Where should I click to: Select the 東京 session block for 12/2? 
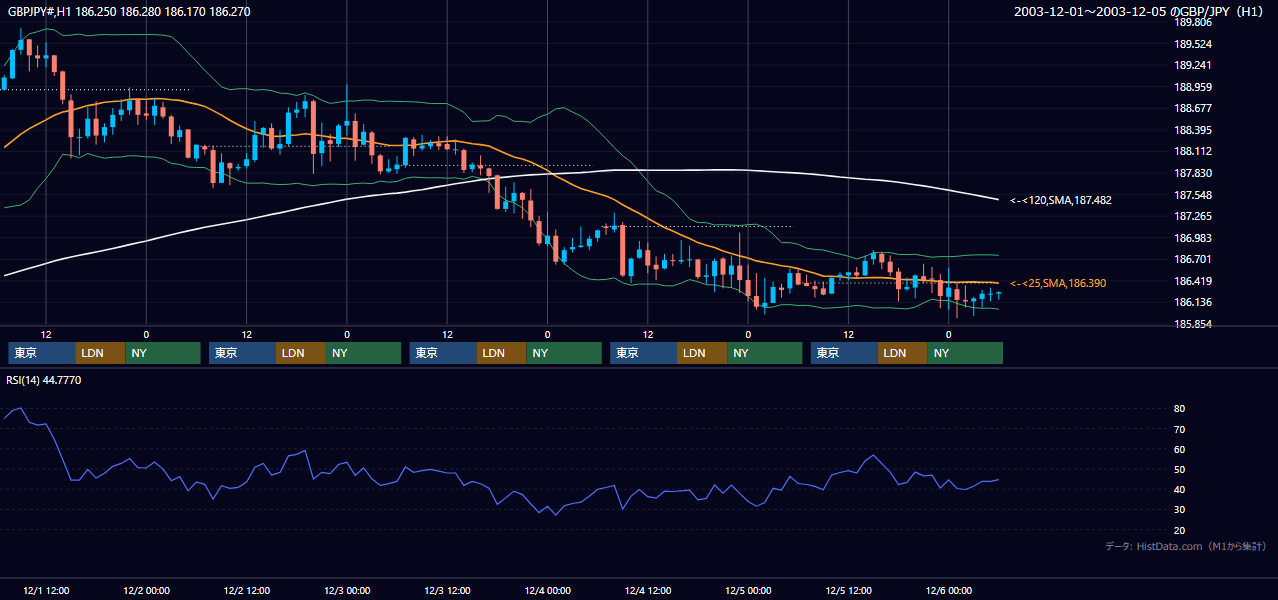pyautogui.click(x=243, y=353)
